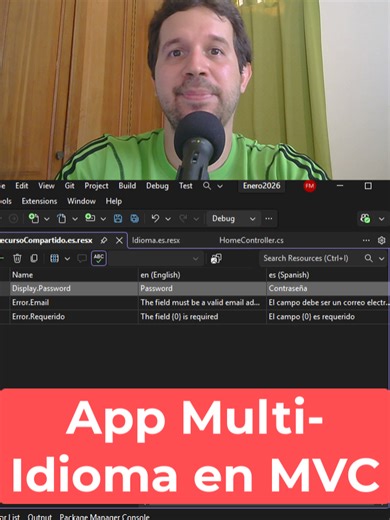The width and height of the screenshot is (390, 520).
Task: Click the es (Spanish) column header
Action: click(x=328, y=275)
